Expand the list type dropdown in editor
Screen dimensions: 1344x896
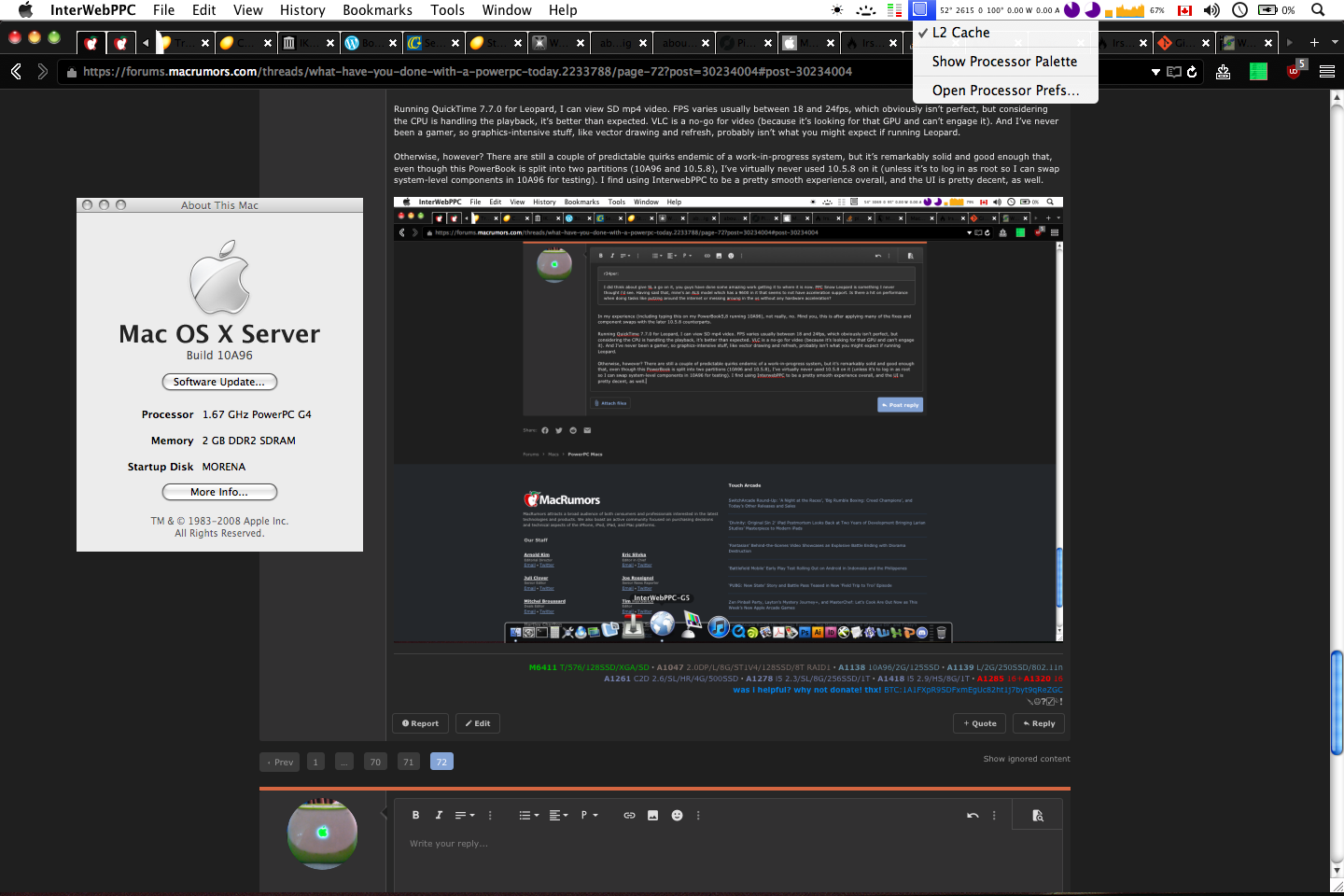[529, 815]
